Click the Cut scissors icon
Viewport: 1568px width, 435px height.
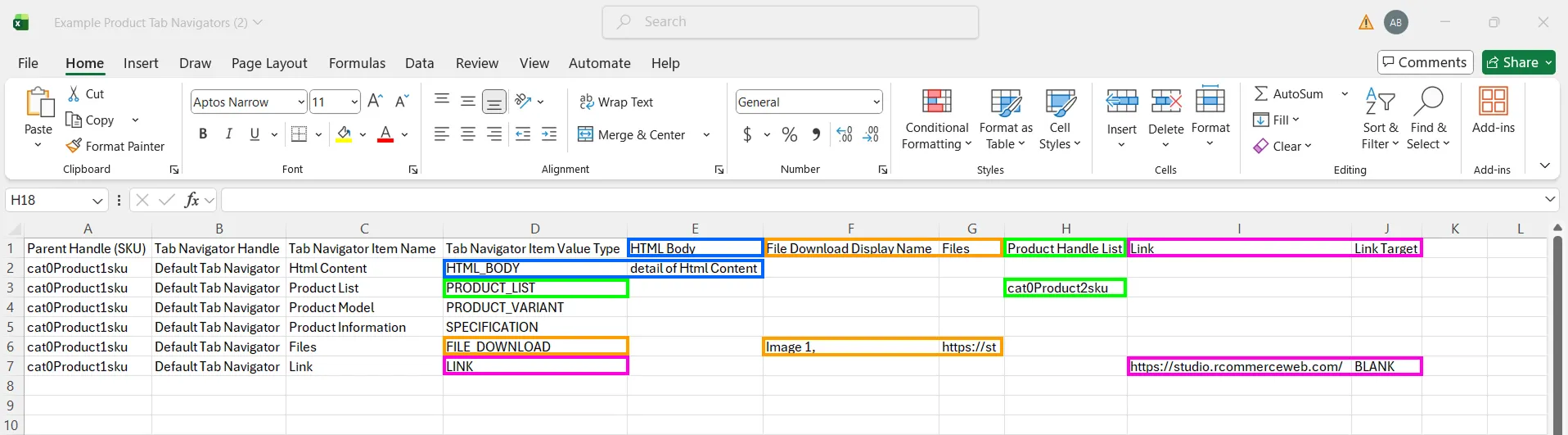(74, 94)
